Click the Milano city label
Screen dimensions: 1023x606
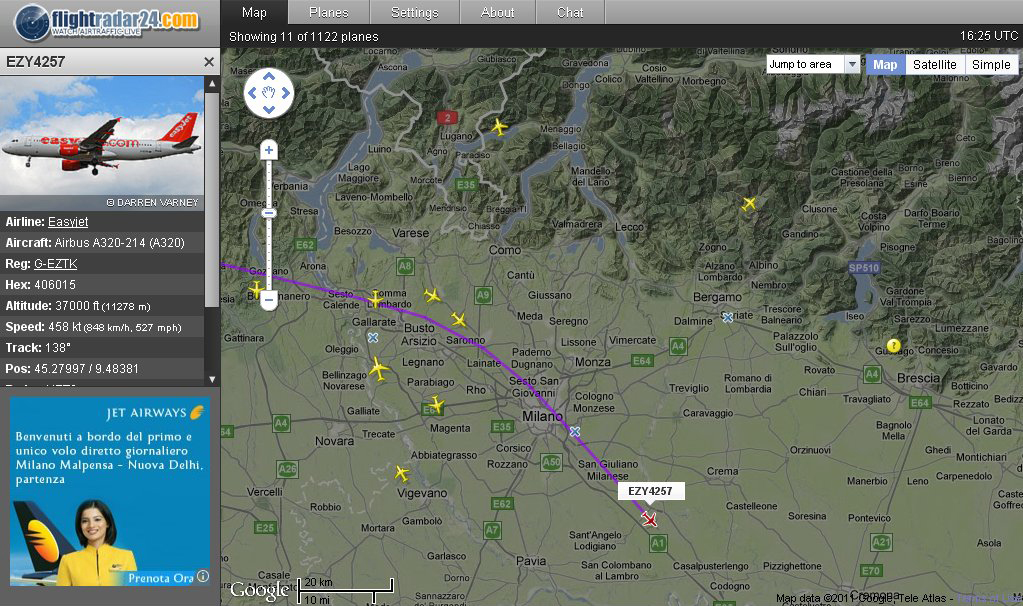[x=542, y=416]
